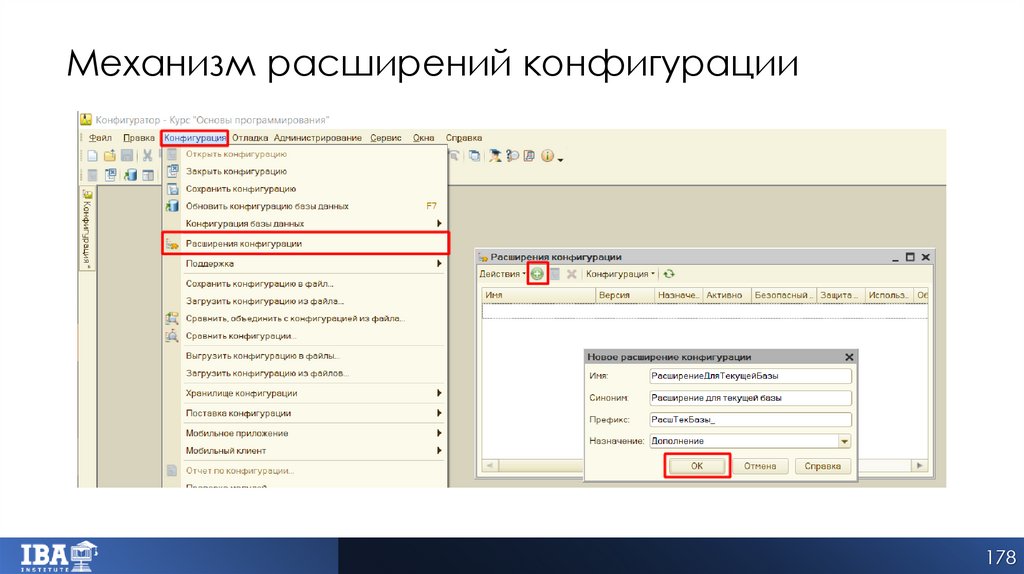Screen dimensions: 1024x574
Task: Click the Отмена button
Action: 760,466
